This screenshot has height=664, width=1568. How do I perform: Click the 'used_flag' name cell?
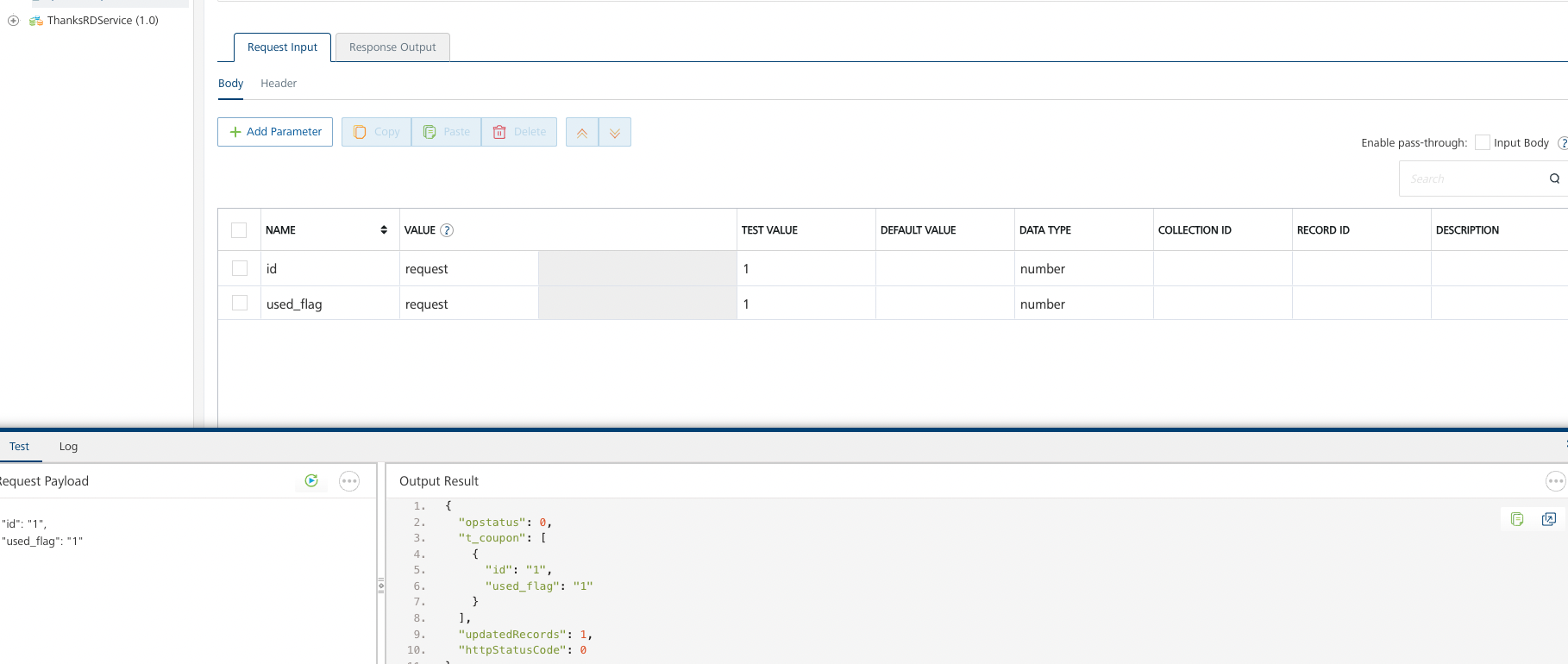coord(330,304)
